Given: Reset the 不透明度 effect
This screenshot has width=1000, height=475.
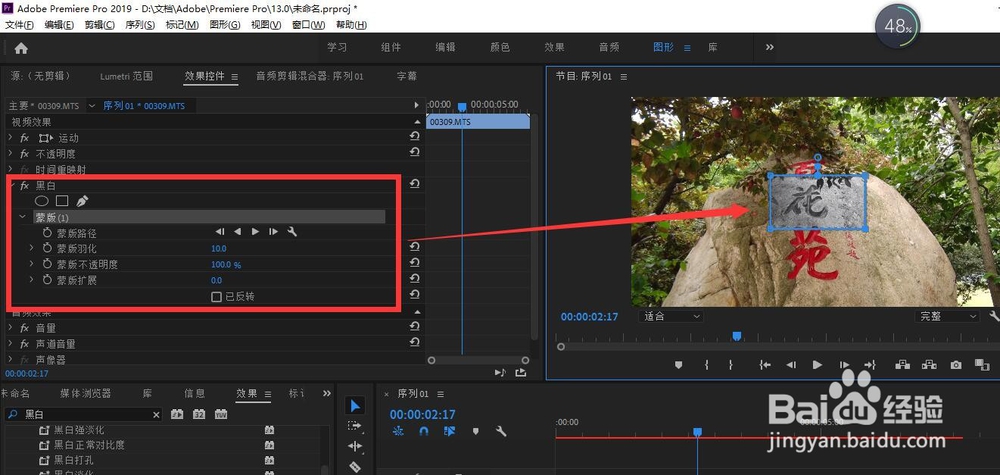Looking at the screenshot, I should (415, 152).
